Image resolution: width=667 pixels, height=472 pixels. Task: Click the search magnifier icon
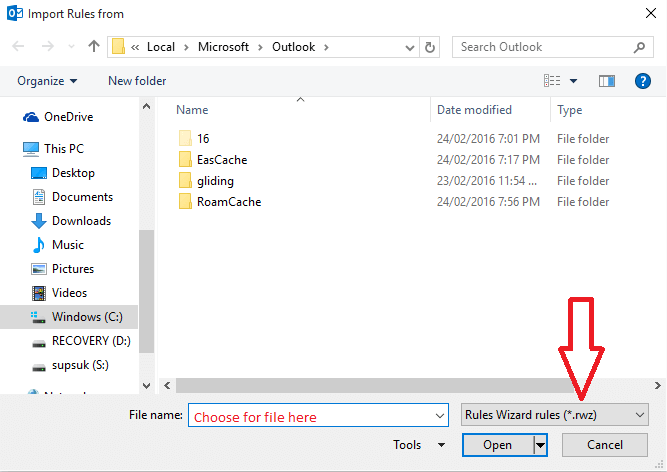tap(639, 47)
